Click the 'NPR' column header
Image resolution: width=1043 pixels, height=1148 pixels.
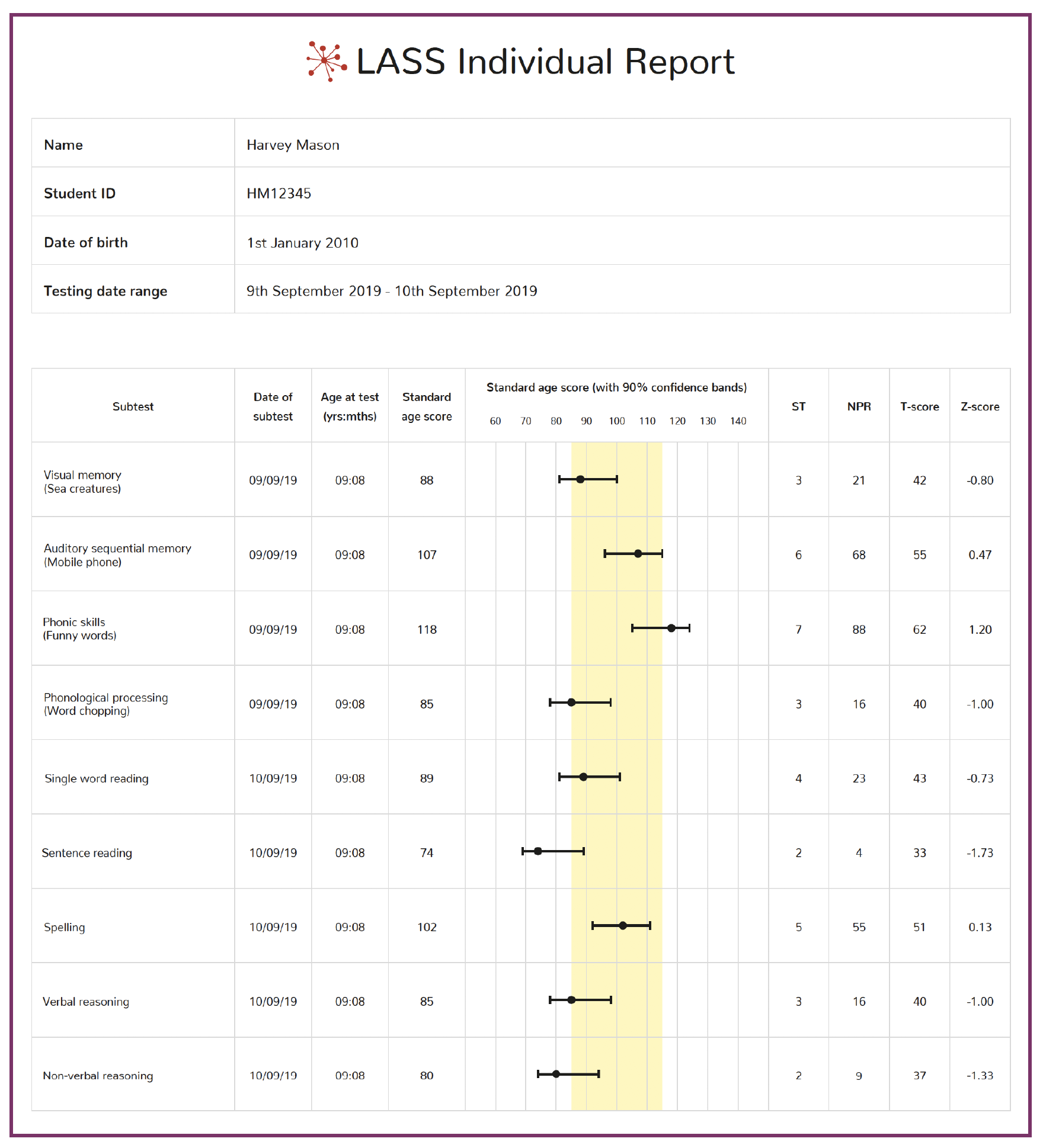pos(859,406)
